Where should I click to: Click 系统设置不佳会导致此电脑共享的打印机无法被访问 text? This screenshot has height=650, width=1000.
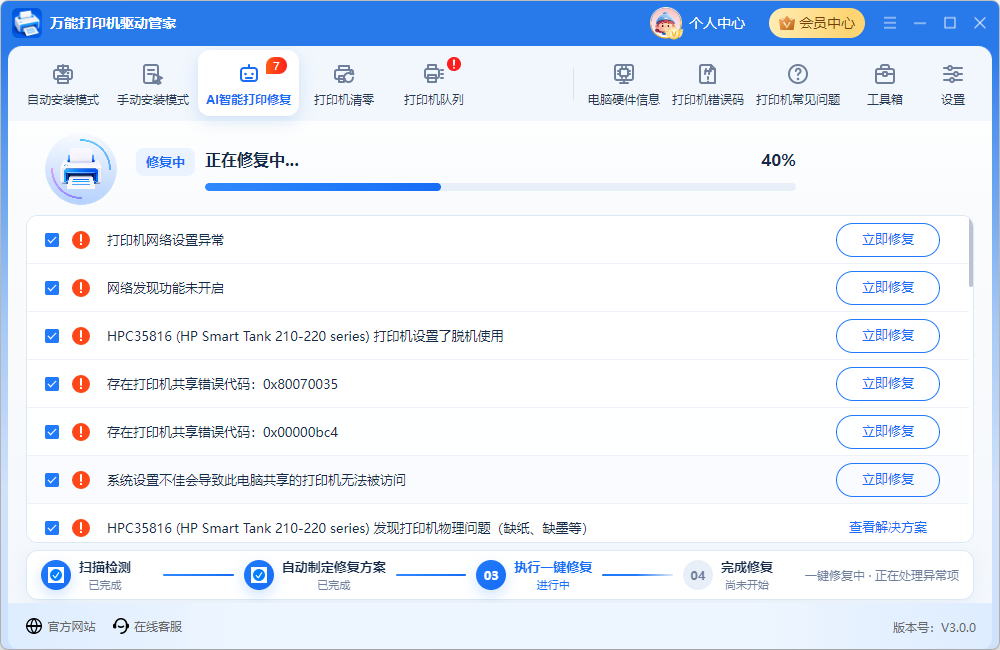click(256, 480)
